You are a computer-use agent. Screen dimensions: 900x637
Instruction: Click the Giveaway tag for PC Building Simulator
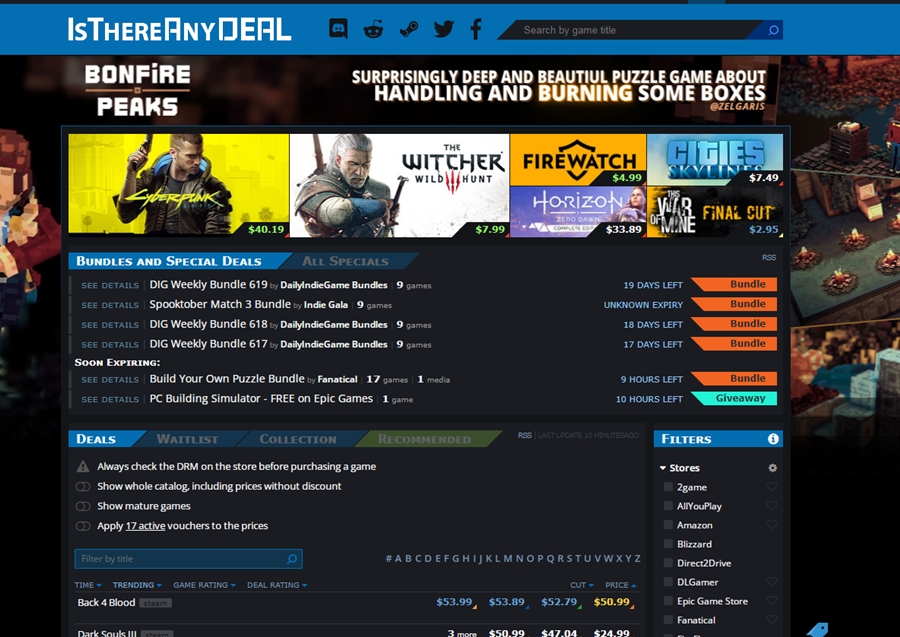click(x=735, y=398)
